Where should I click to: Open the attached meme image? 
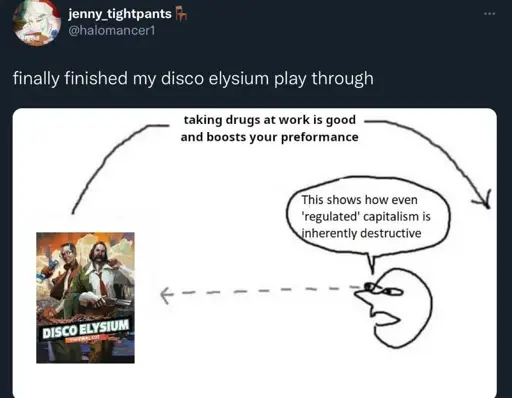pyautogui.click(x=255, y=253)
